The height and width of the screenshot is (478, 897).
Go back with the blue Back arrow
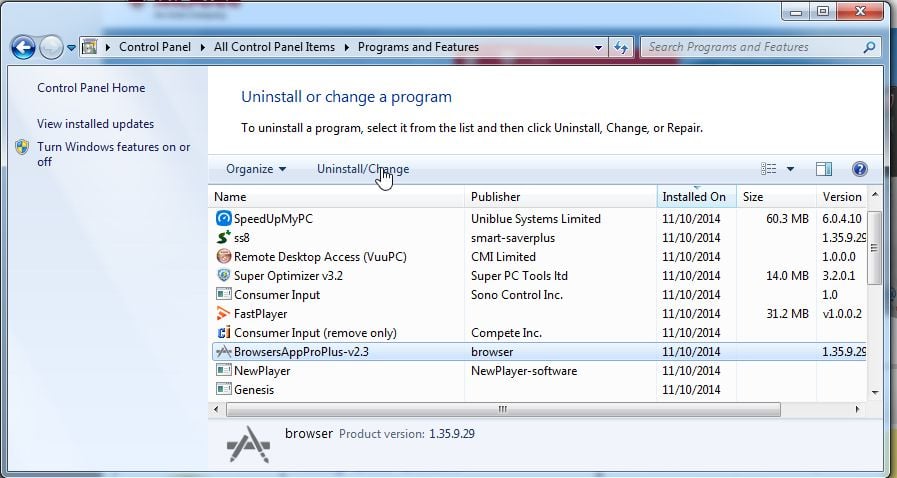coord(23,47)
